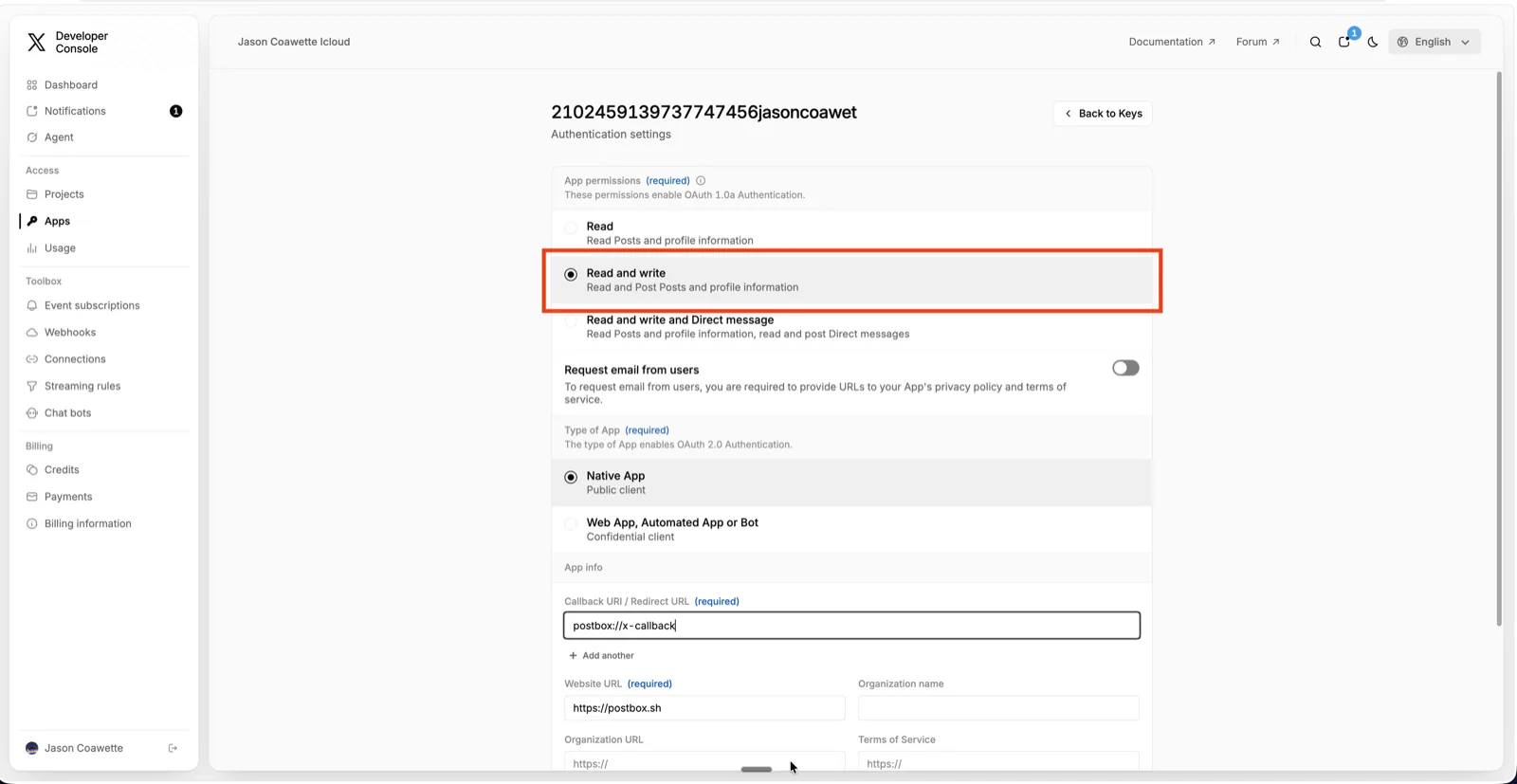
Task: Select Read and write and Direct message option
Action: click(571, 320)
